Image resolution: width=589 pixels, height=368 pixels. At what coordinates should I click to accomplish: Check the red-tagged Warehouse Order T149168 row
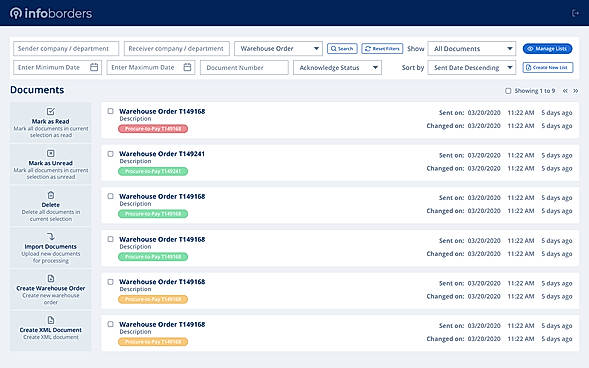pyautogui.click(x=110, y=111)
